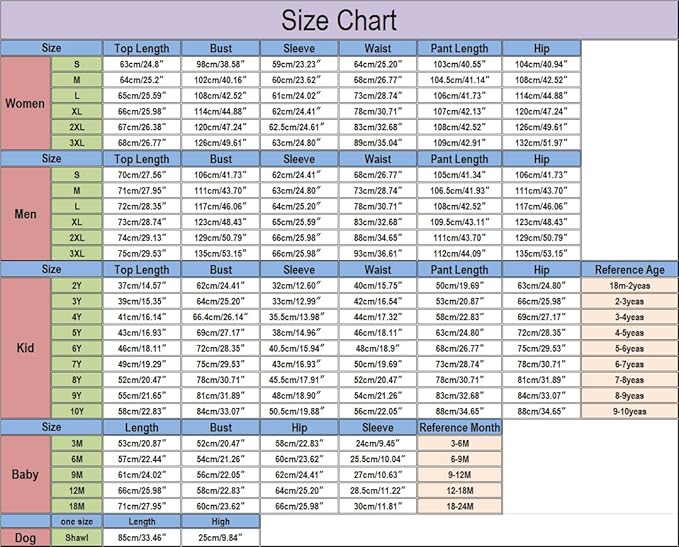679x547 pixels.
Task: Select Women's S bust 98cm/38.58" cell
Action: 220,64
